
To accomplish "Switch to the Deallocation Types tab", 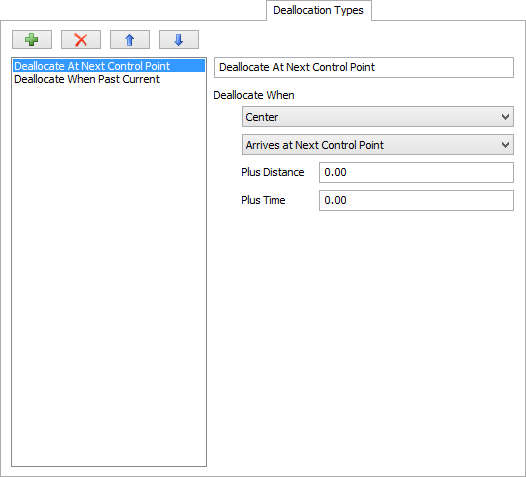I will (319, 10).
